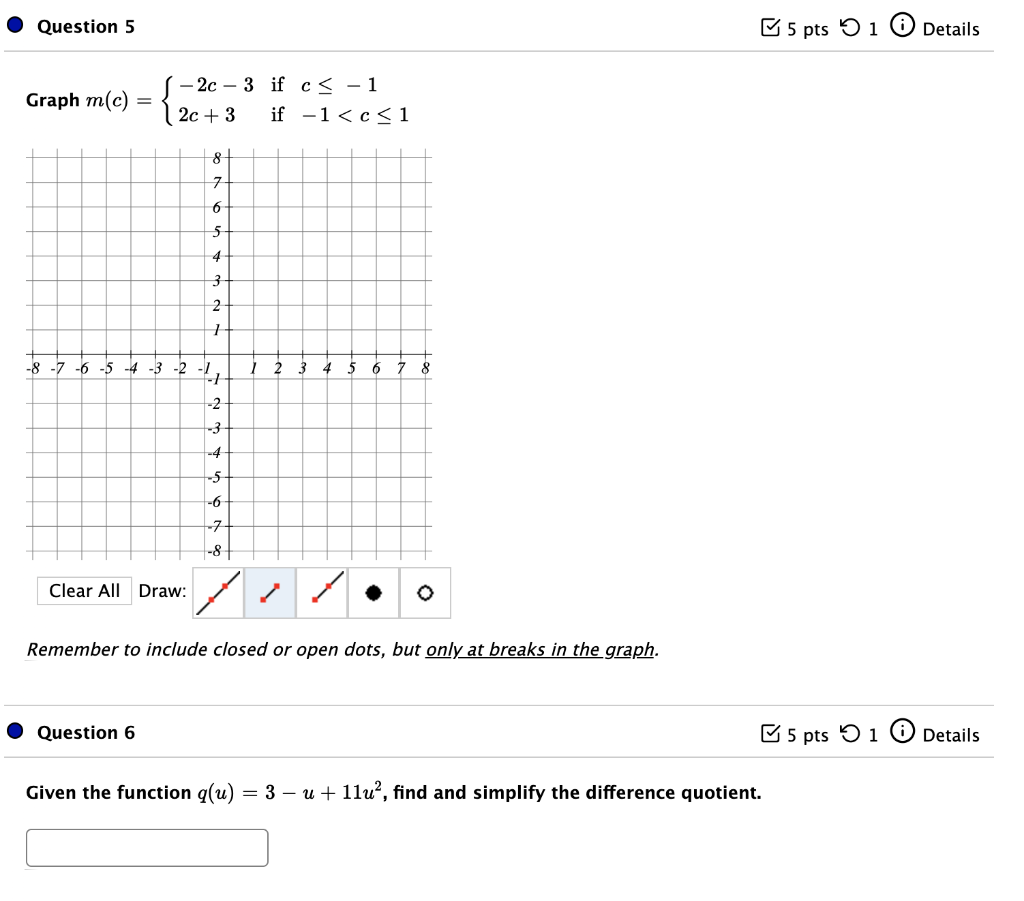Toggle the closed dot drawing mode

[x=371, y=592]
